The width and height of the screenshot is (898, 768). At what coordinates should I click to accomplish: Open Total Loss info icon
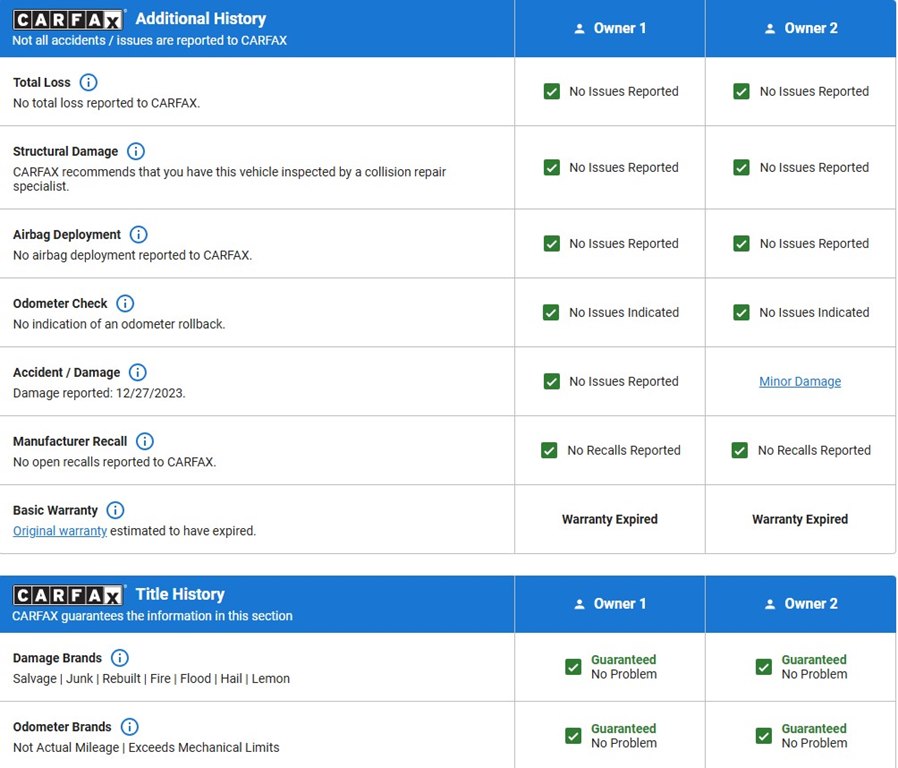[x=88, y=82]
